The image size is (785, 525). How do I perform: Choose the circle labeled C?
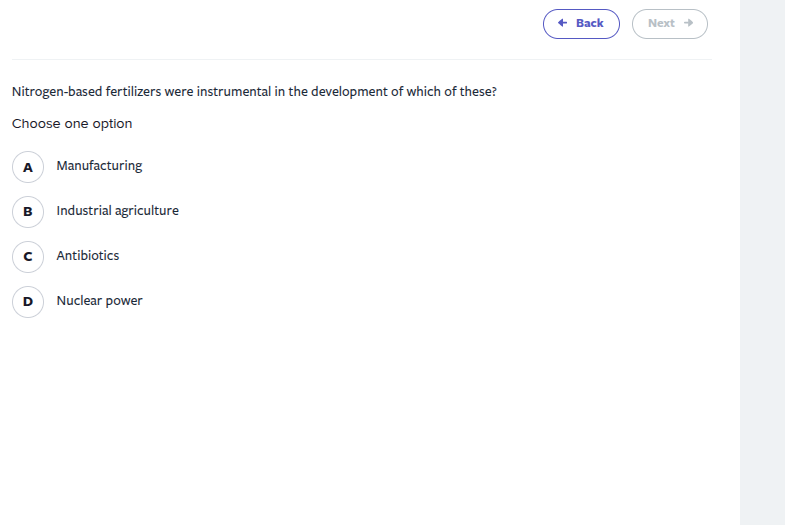tap(28, 257)
